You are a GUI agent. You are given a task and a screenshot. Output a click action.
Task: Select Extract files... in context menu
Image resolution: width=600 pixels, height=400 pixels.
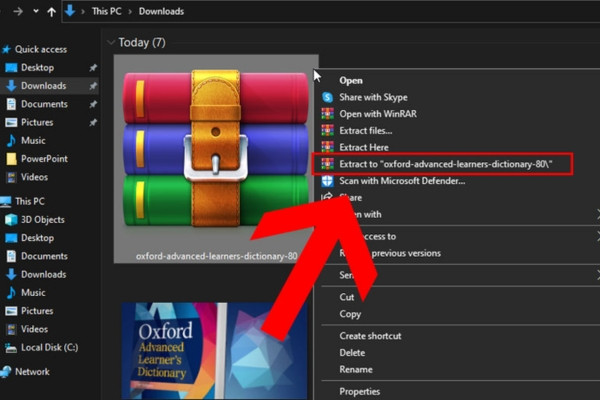[x=365, y=131]
